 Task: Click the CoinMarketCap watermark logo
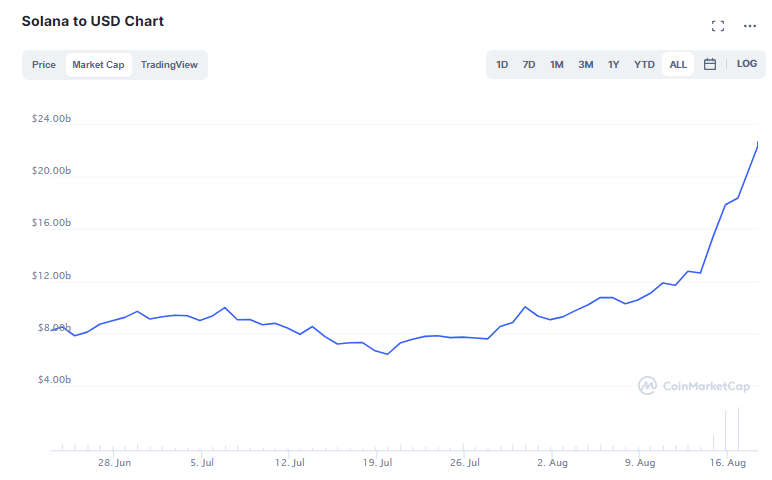coord(694,385)
